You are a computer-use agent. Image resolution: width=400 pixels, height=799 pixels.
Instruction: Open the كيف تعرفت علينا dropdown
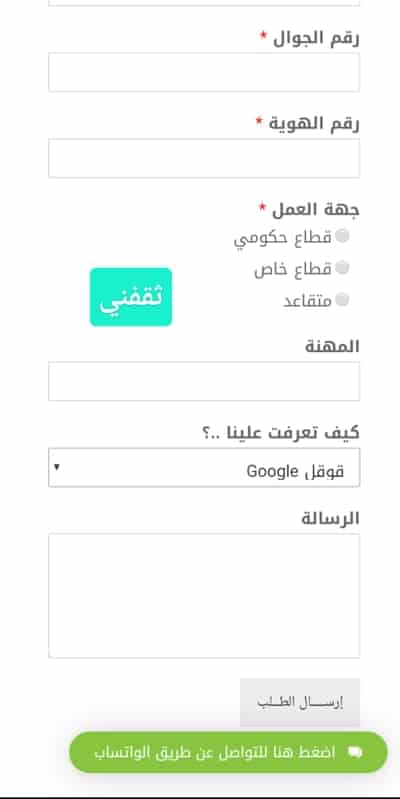tap(204, 468)
